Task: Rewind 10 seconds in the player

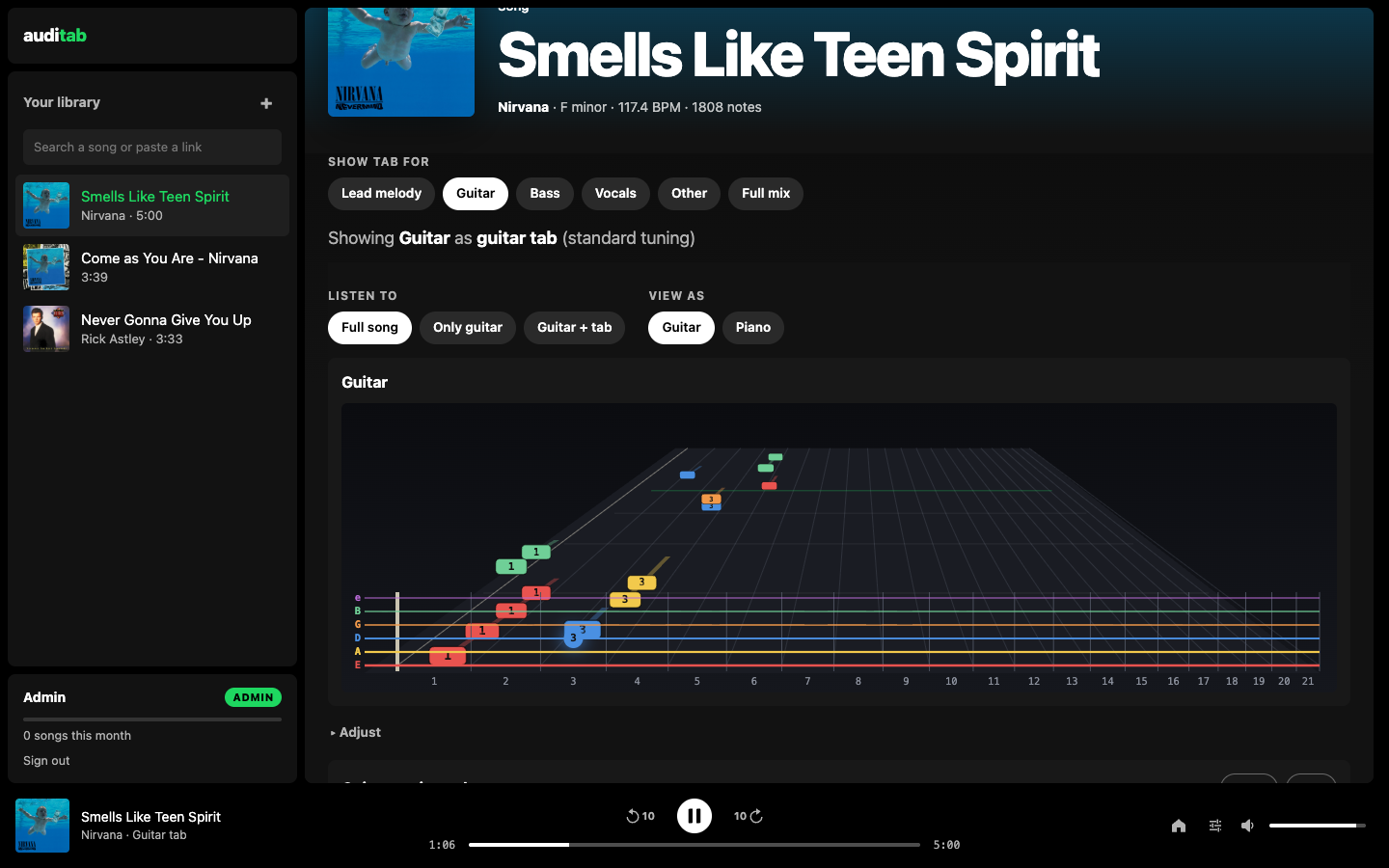Action: [x=640, y=816]
